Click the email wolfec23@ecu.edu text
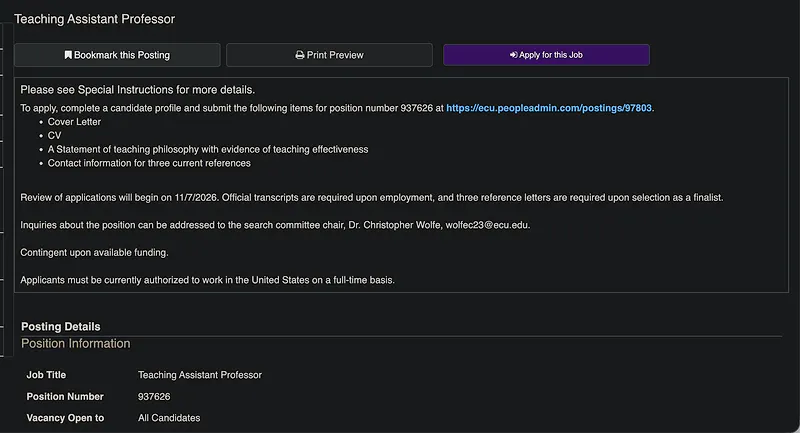Viewport: 800px width, 433px height. [488, 225]
